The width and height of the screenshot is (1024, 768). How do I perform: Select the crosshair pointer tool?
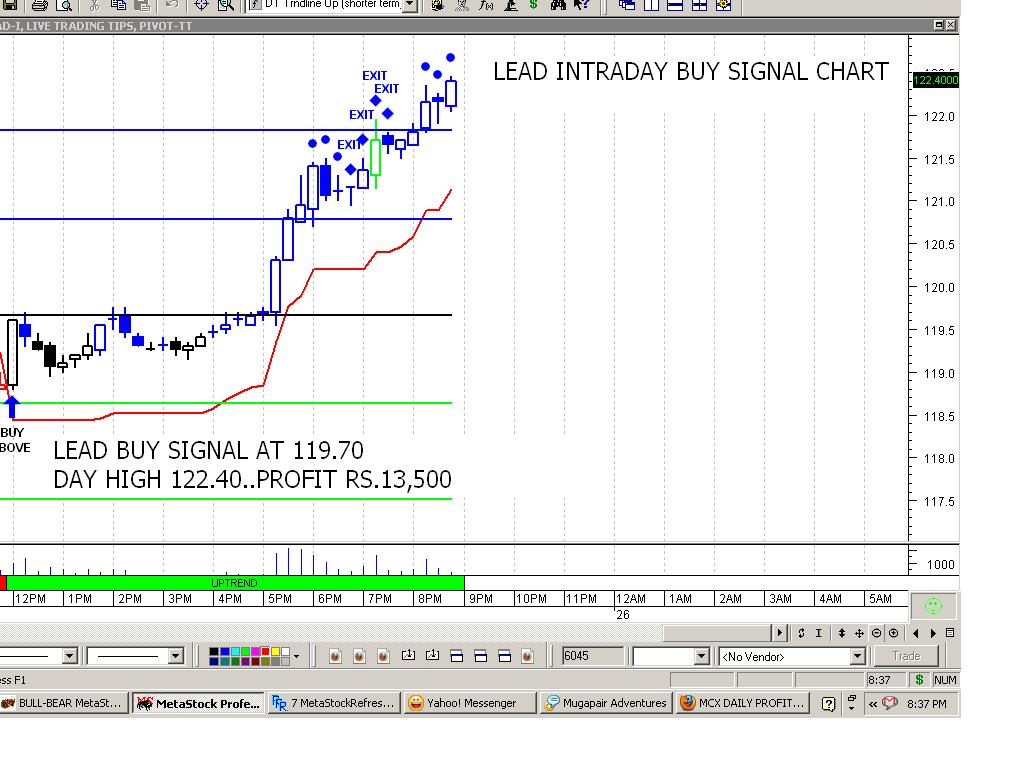pyautogui.click(x=204, y=6)
